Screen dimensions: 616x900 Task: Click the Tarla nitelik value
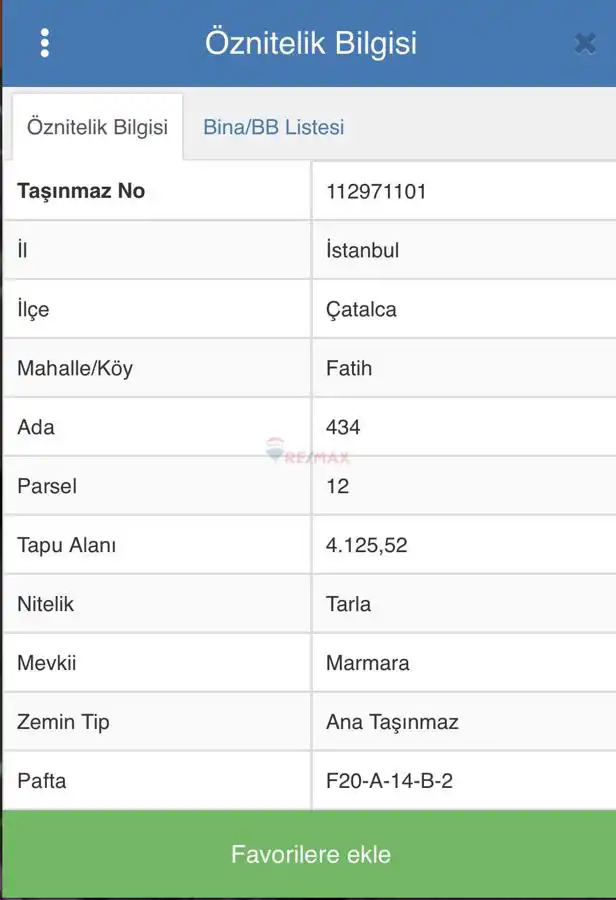[348, 604]
